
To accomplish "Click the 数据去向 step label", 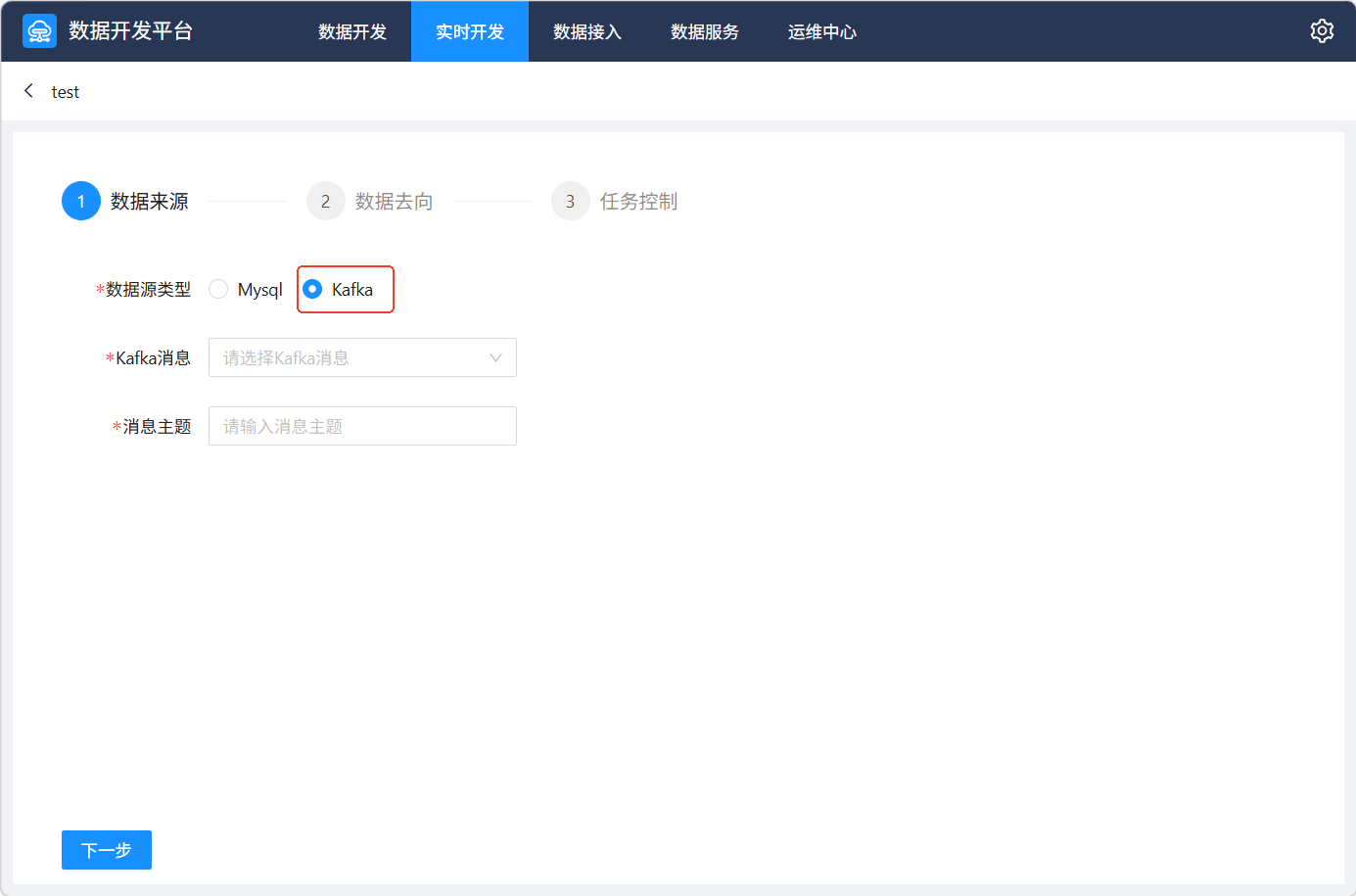I will (x=394, y=201).
